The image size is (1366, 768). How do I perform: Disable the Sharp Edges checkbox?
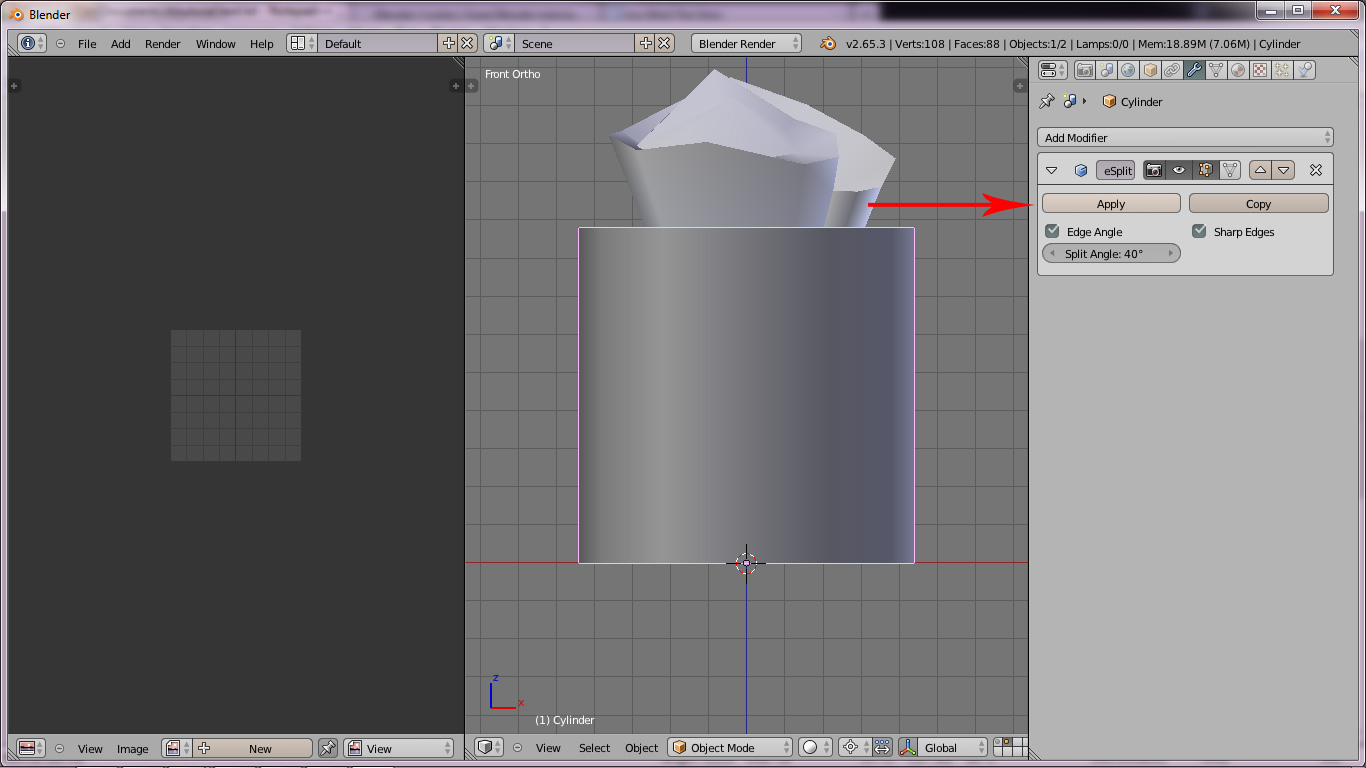click(x=1199, y=231)
